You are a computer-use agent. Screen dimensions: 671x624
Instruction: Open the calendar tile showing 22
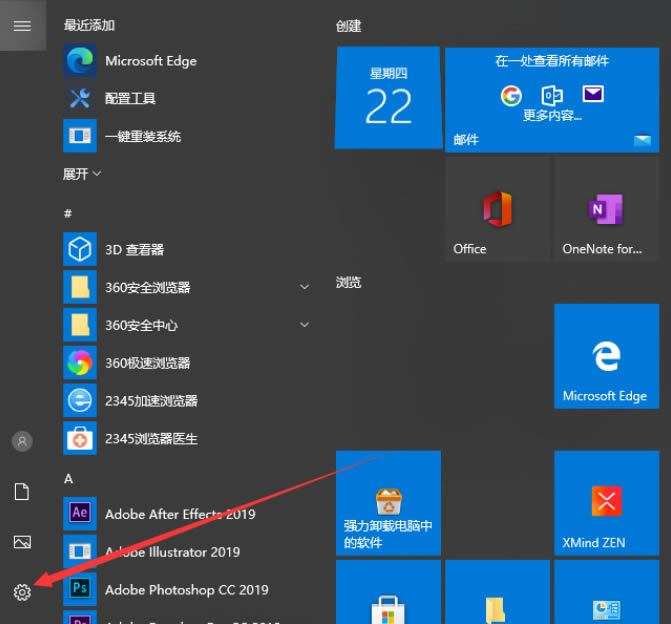(388, 98)
